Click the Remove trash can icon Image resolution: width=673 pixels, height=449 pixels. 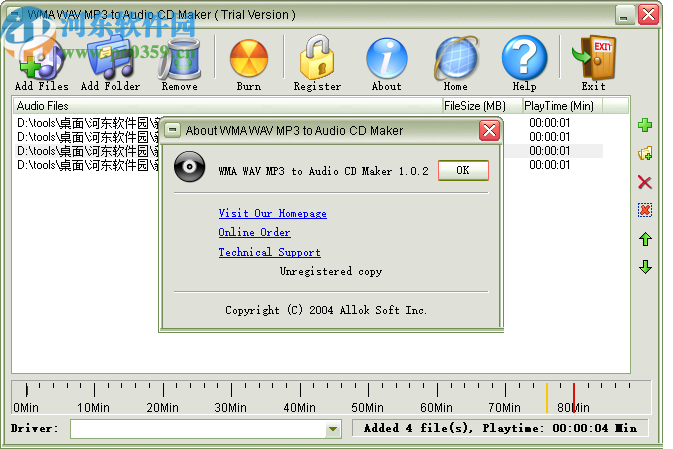pyautogui.click(x=179, y=59)
